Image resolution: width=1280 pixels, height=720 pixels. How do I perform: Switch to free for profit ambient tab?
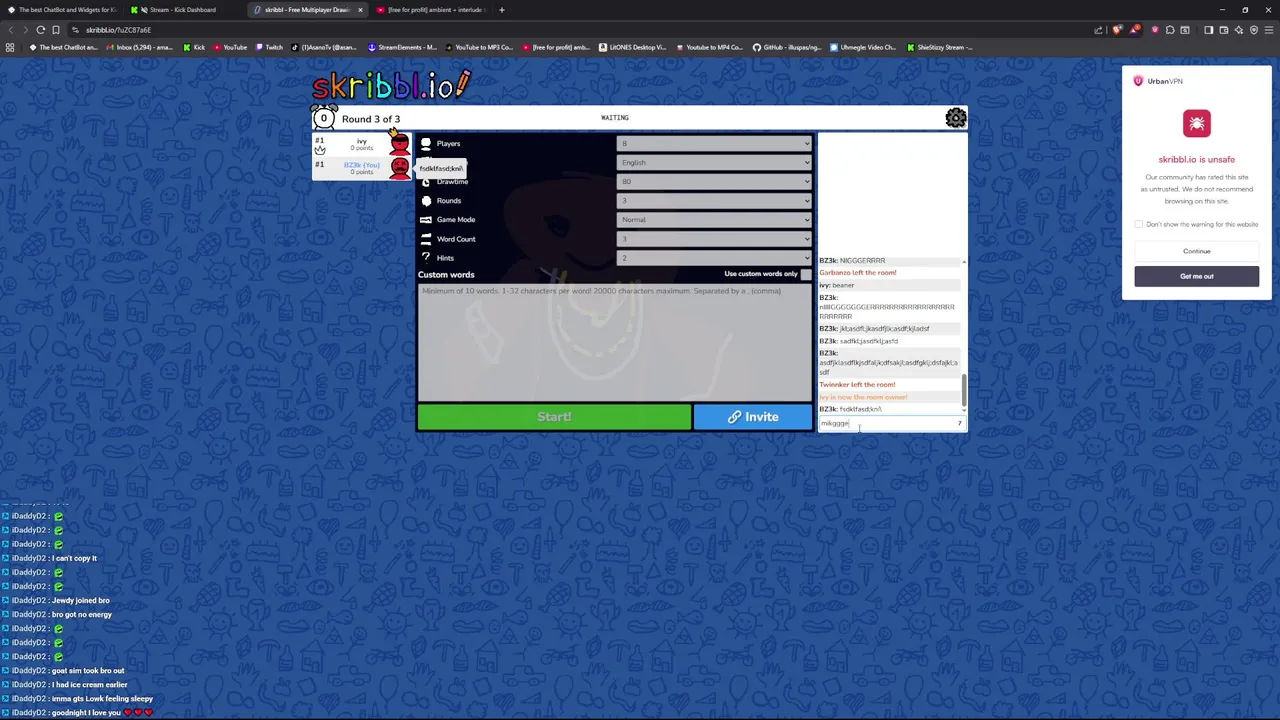(430, 10)
